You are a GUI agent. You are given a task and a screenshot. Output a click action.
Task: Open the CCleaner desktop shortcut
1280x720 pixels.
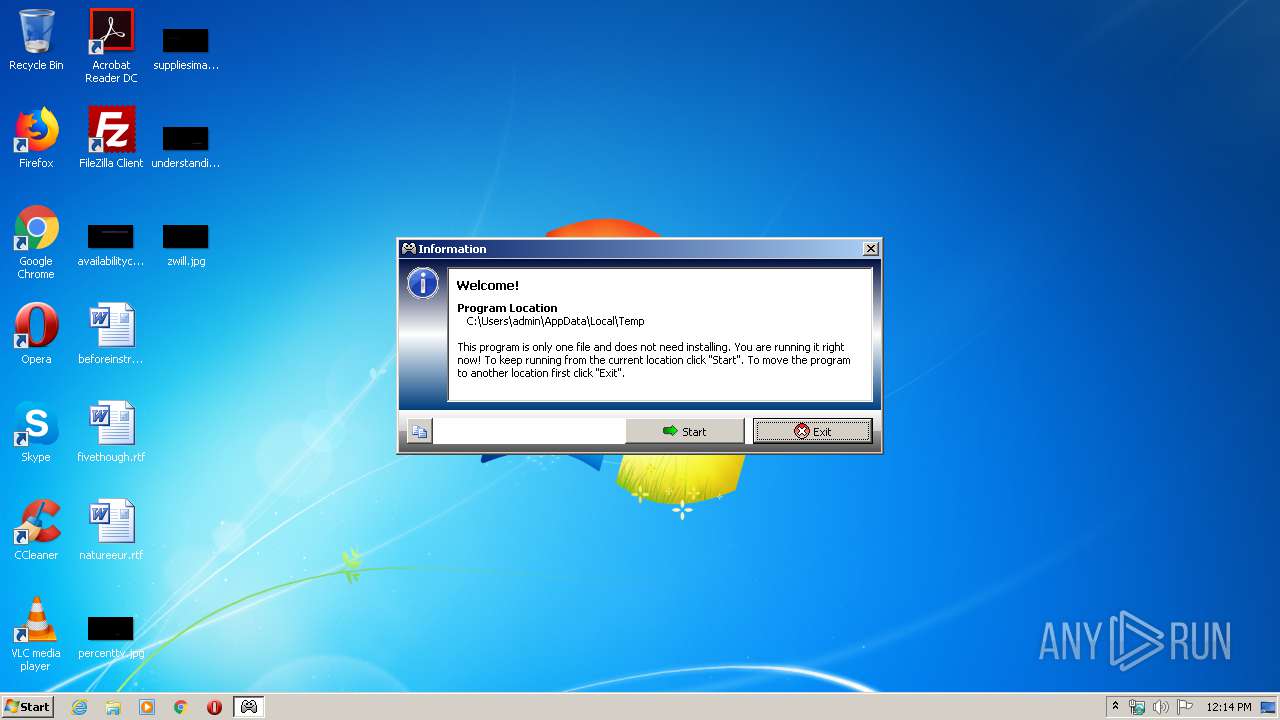[x=36, y=531]
